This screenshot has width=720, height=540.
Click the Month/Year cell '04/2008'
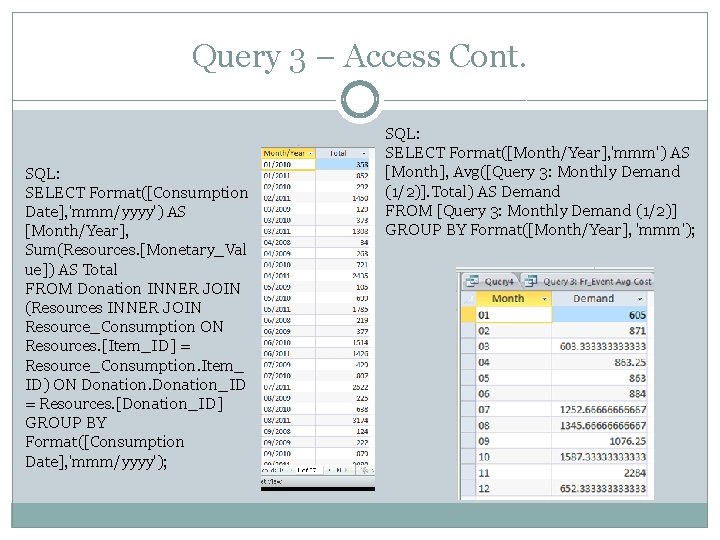[288, 242]
